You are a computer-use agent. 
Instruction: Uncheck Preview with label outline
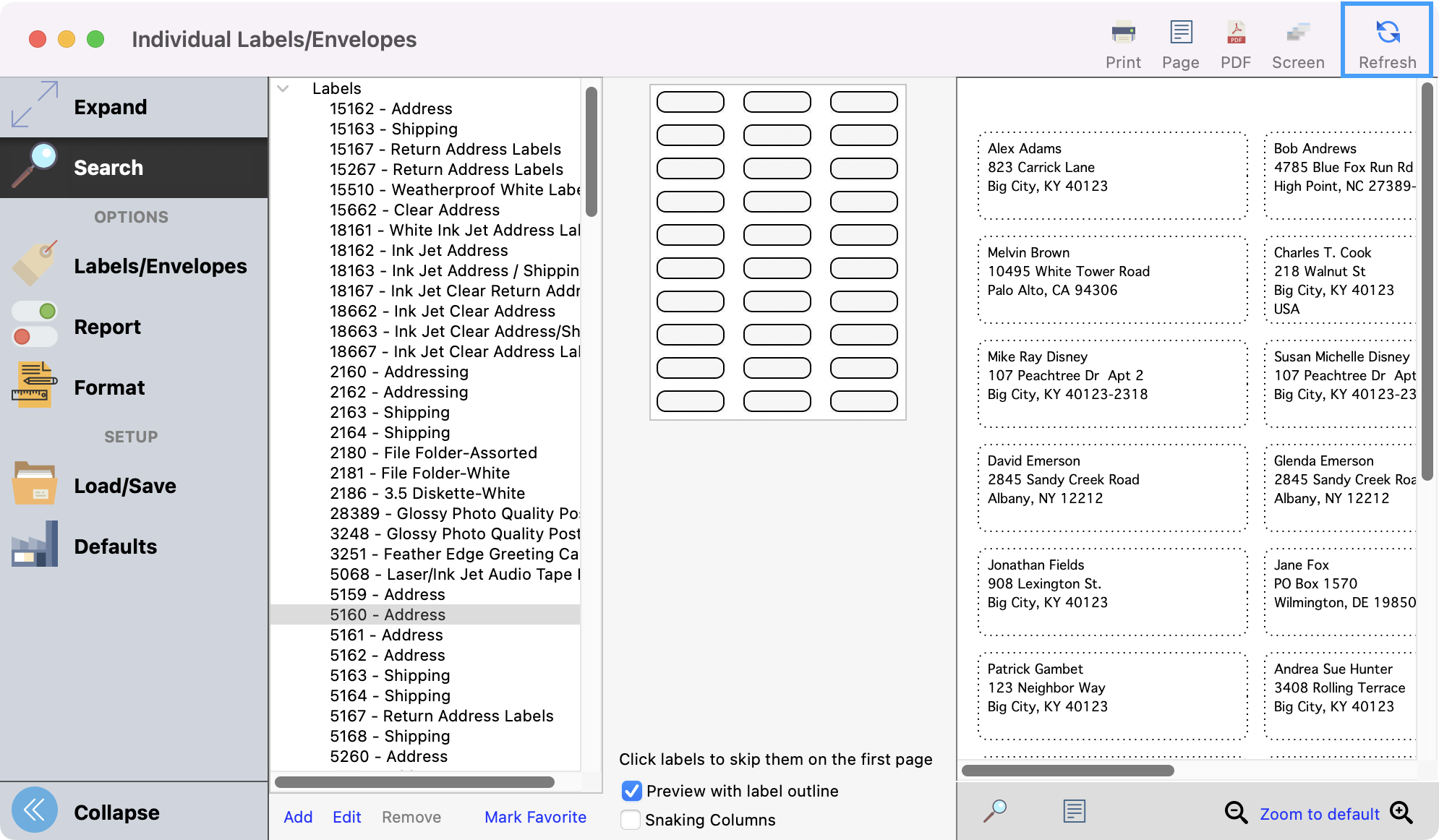[631, 791]
